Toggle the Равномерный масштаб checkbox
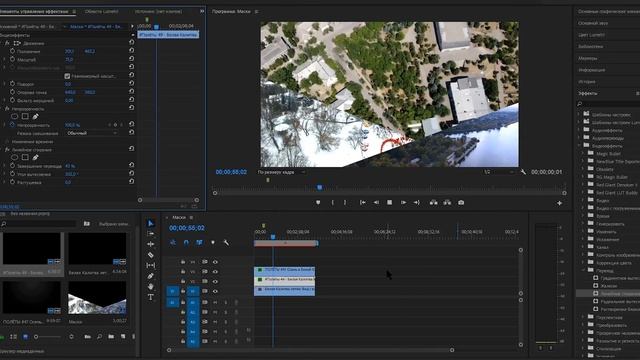The width and height of the screenshot is (640, 360). [x=67, y=76]
